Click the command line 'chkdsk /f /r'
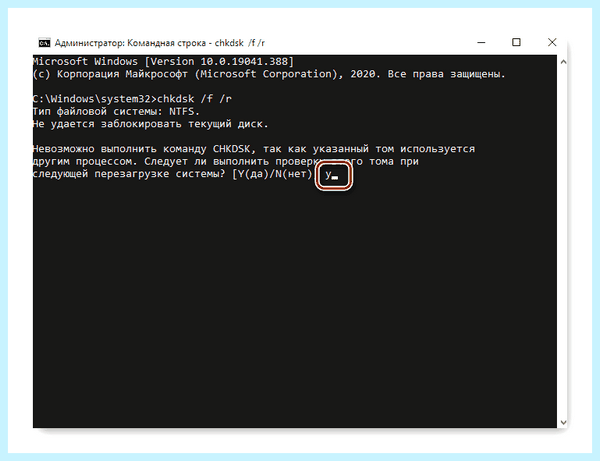600x461 pixels. (194, 99)
